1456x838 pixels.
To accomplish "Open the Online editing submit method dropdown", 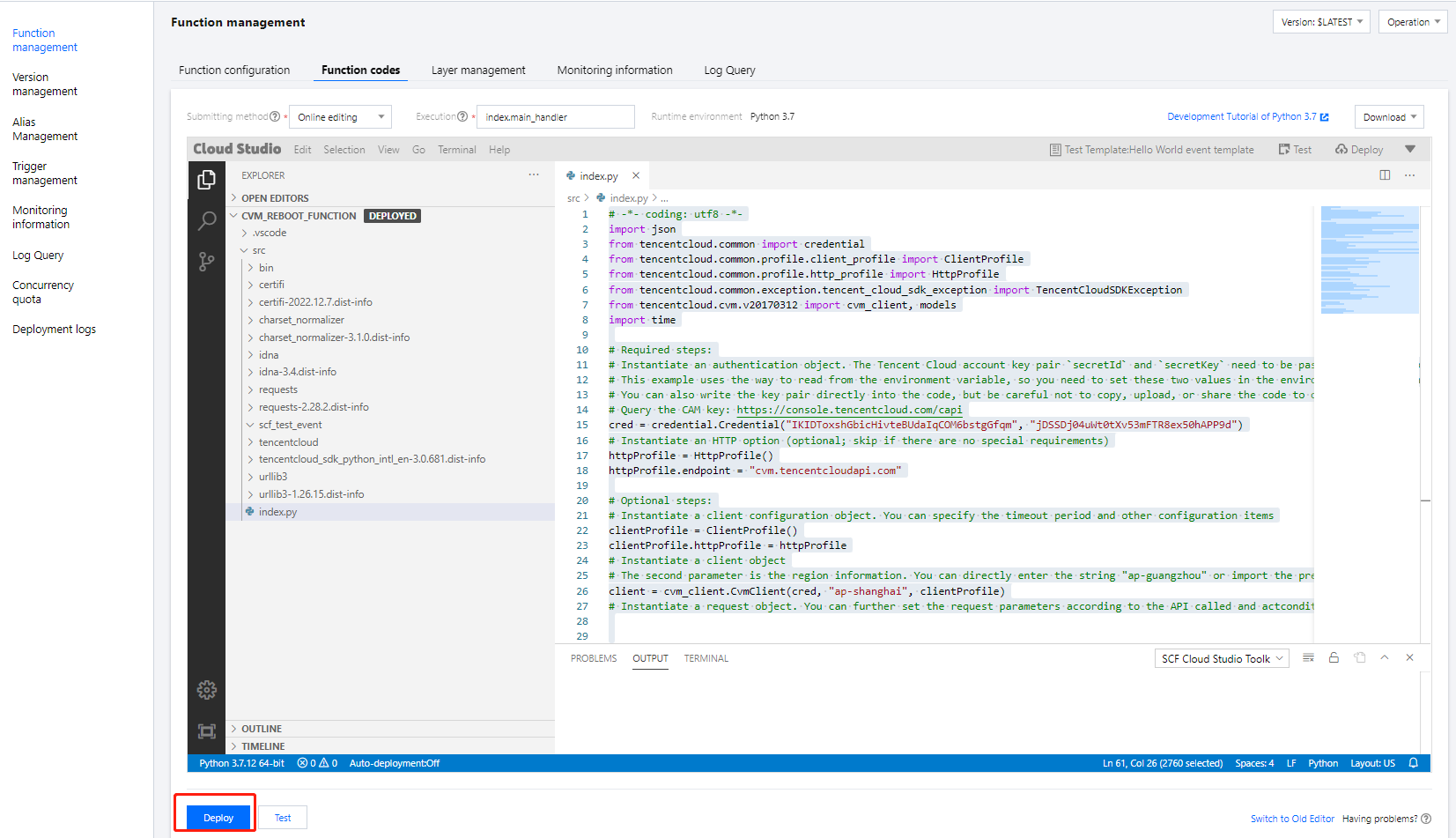I will pos(341,117).
